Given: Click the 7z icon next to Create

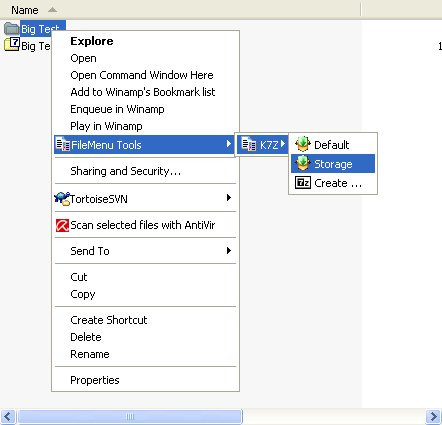Looking at the screenshot, I should click(303, 183).
